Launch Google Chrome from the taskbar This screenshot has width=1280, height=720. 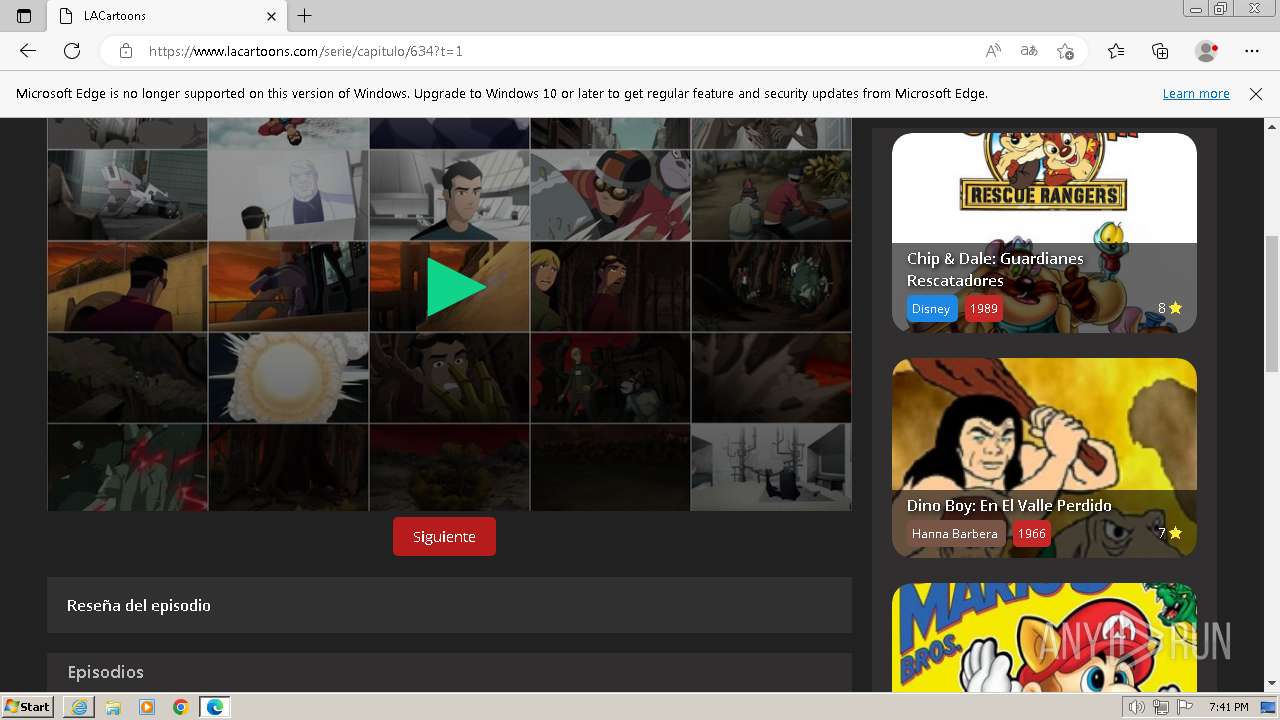(180, 707)
